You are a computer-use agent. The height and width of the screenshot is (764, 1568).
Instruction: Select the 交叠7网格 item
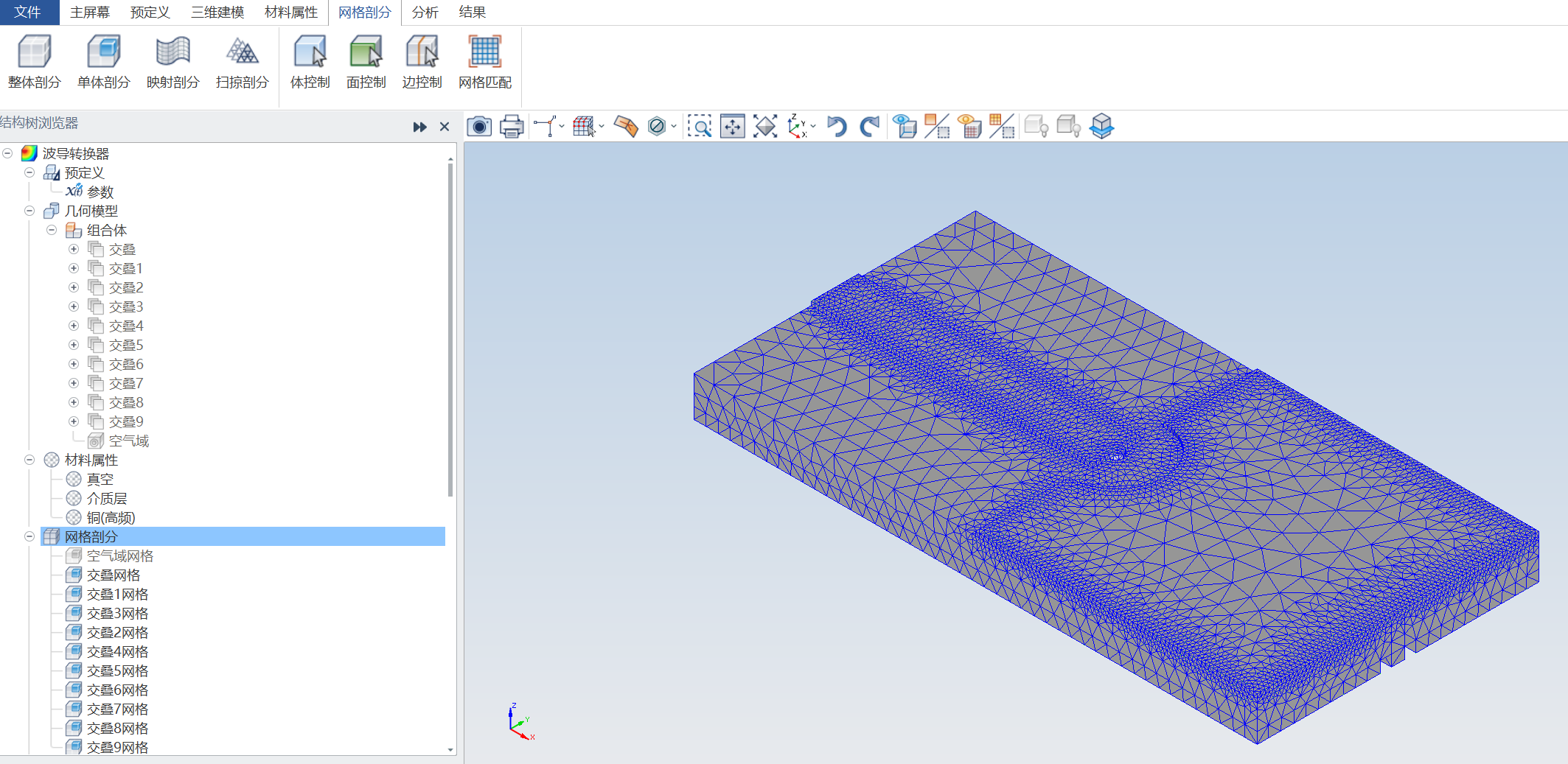coord(117,709)
